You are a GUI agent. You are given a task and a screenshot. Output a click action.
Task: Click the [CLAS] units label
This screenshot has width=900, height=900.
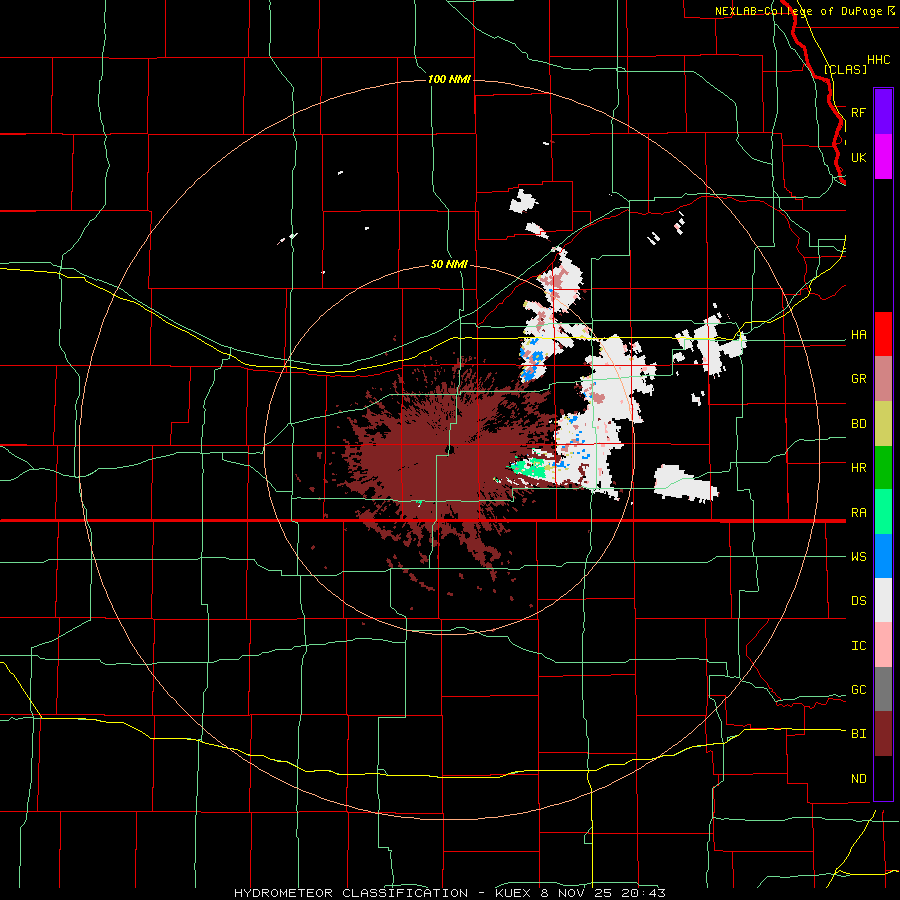pyautogui.click(x=845, y=70)
